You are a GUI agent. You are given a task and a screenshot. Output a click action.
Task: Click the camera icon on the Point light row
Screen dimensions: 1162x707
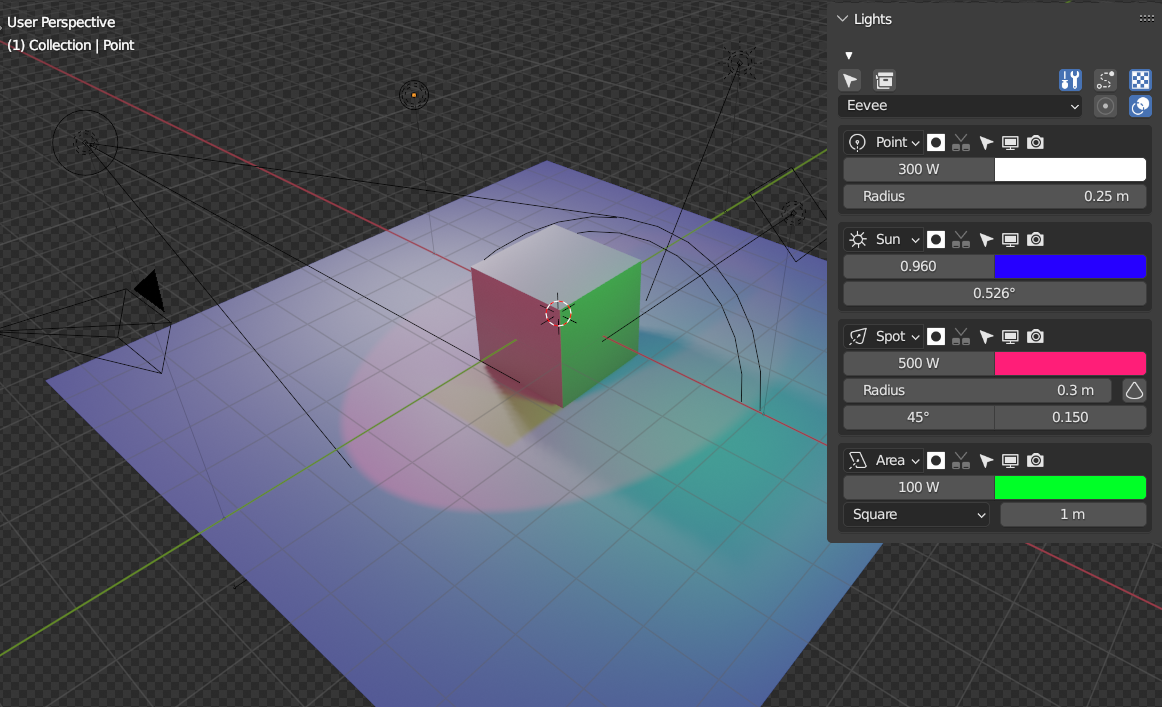point(1035,142)
